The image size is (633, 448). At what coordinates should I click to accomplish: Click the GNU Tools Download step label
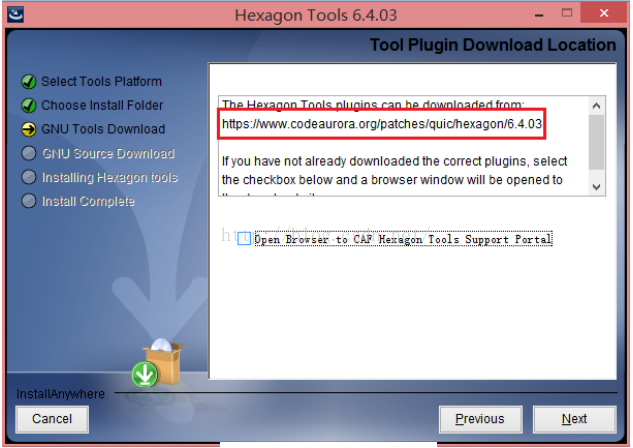[x=103, y=129]
